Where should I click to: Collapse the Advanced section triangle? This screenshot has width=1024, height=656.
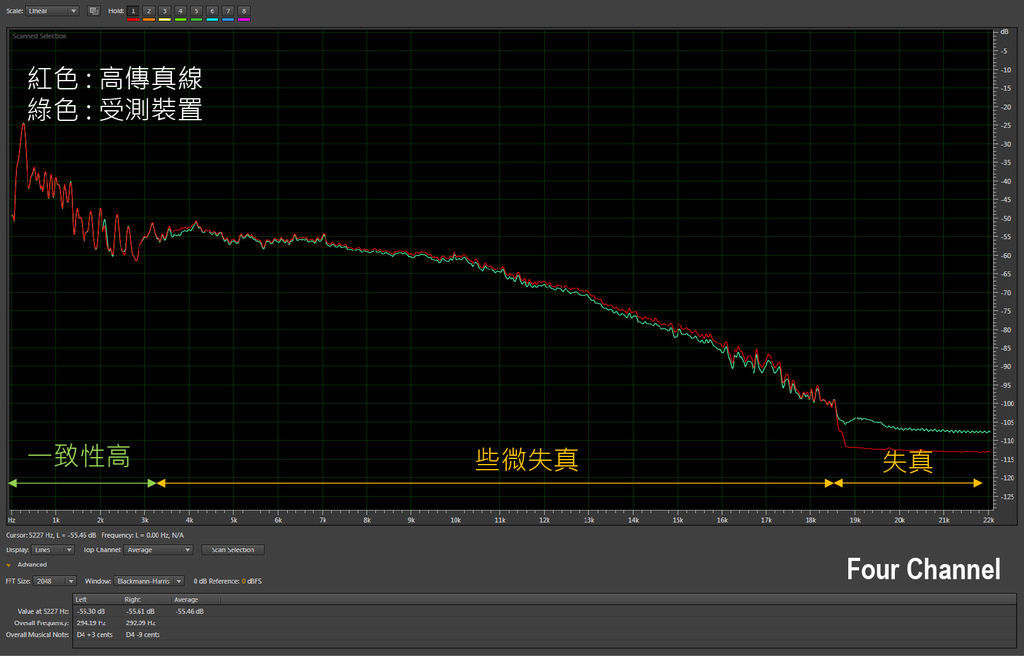pos(9,565)
